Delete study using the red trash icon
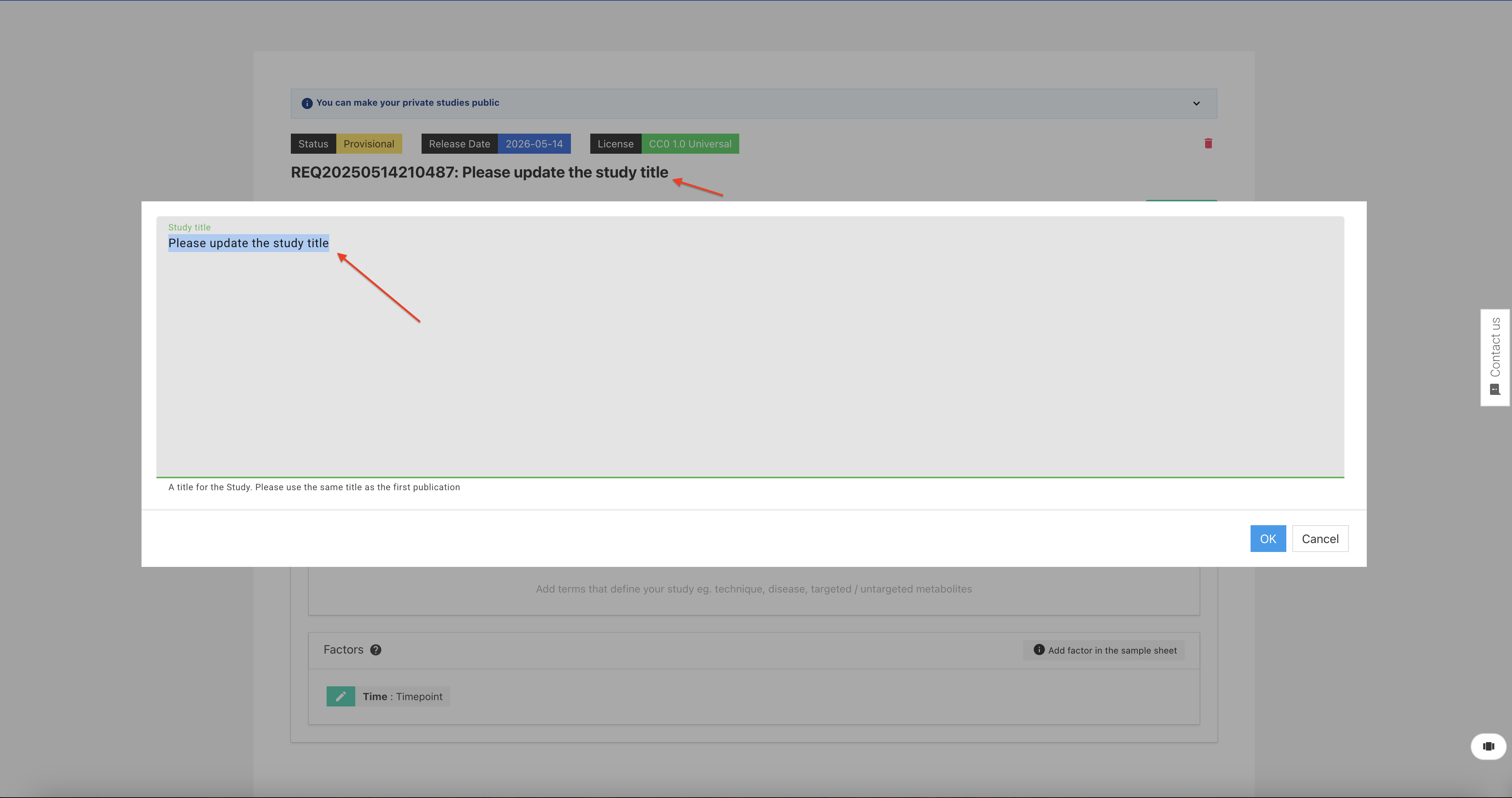1512x798 pixels. 1208,143
